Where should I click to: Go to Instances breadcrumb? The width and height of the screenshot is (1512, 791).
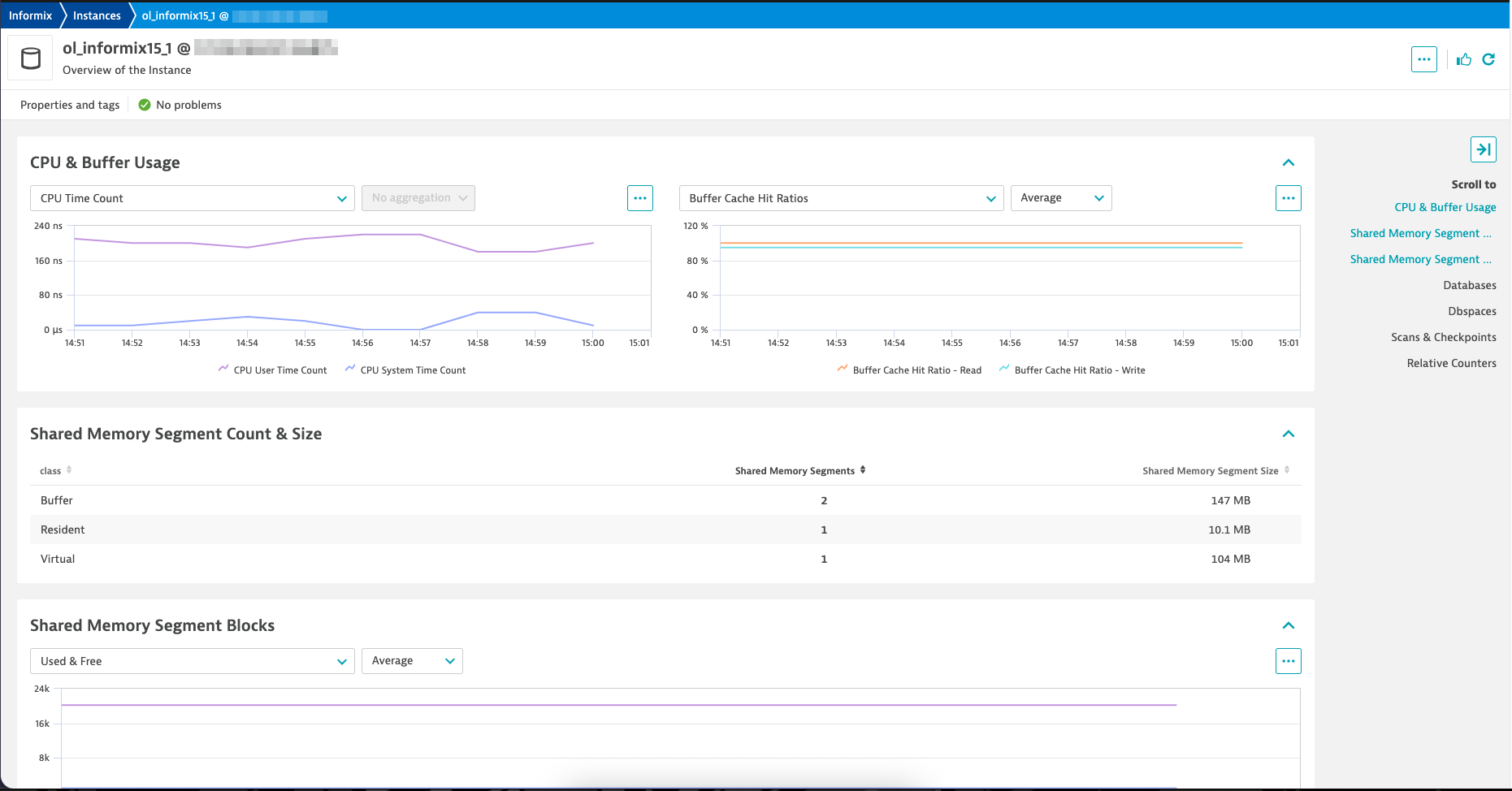(x=97, y=15)
